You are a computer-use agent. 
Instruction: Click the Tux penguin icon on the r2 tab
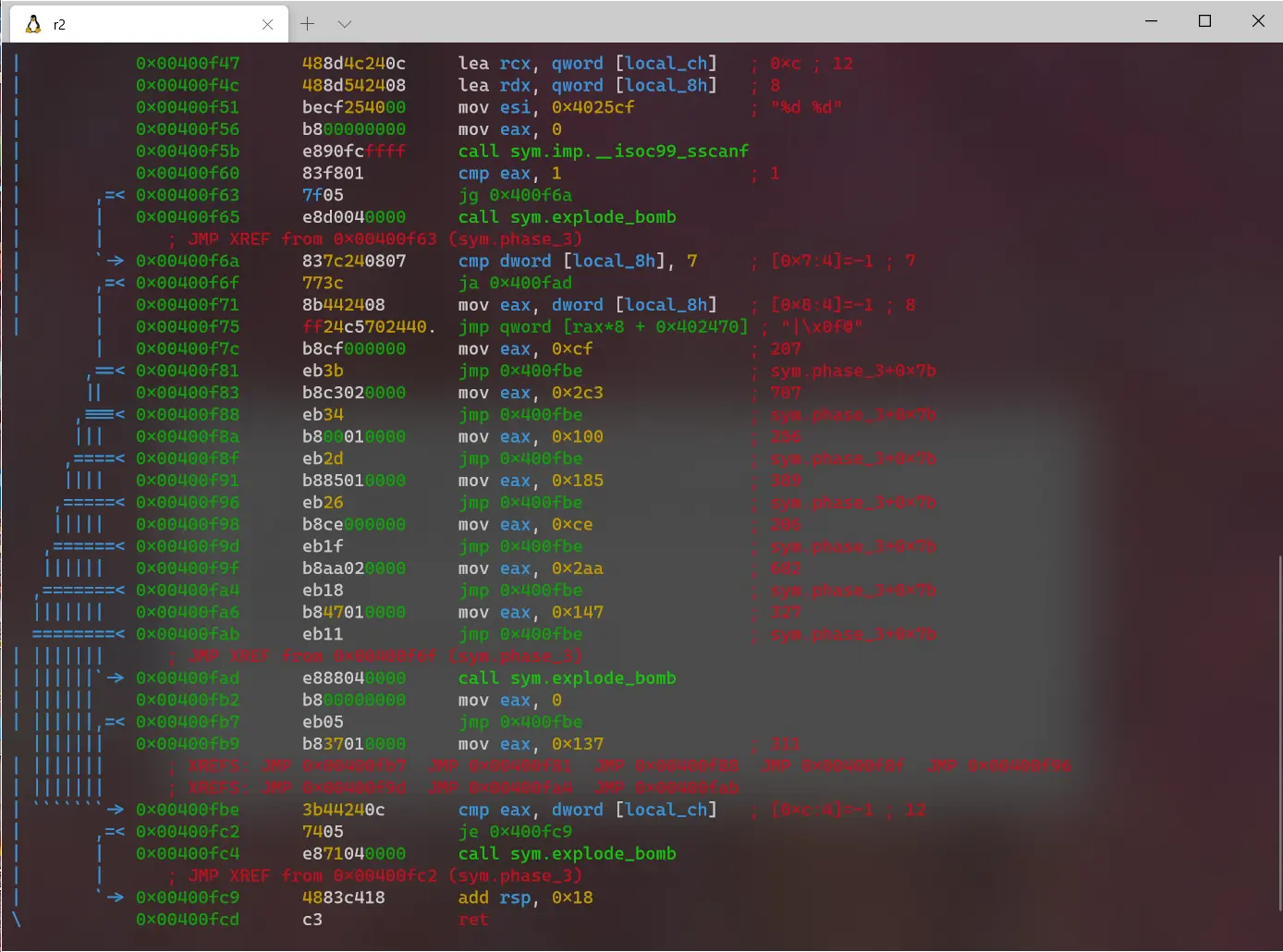coord(33,24)
